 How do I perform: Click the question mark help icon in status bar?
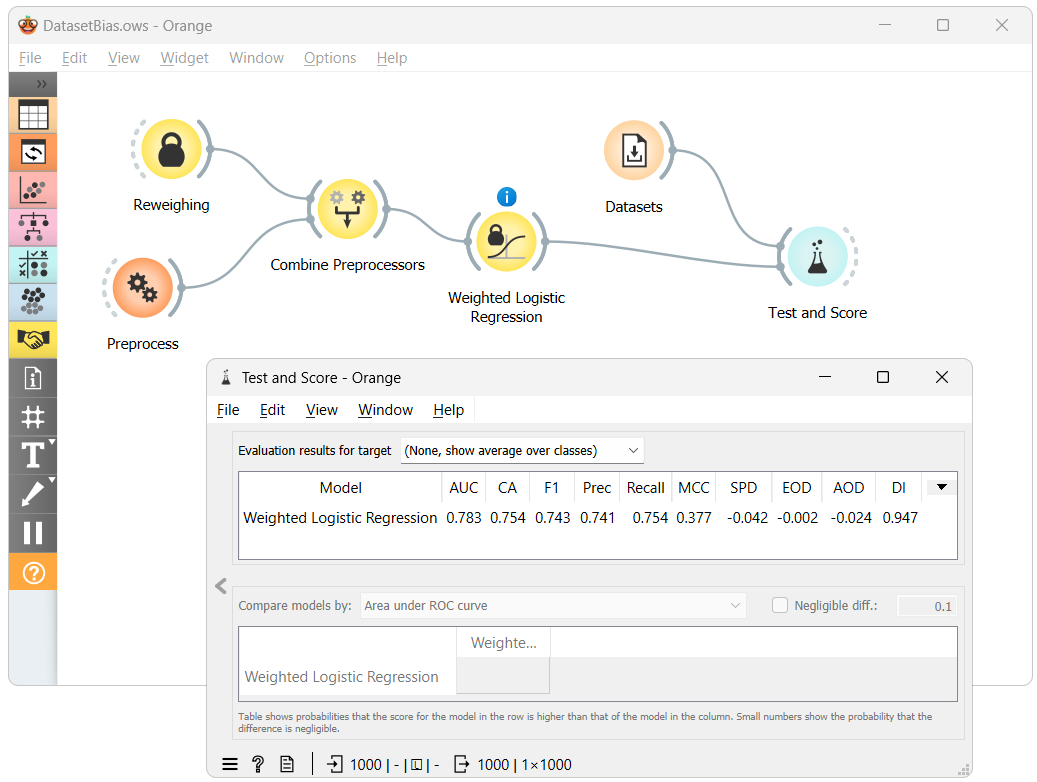(258, 765)
